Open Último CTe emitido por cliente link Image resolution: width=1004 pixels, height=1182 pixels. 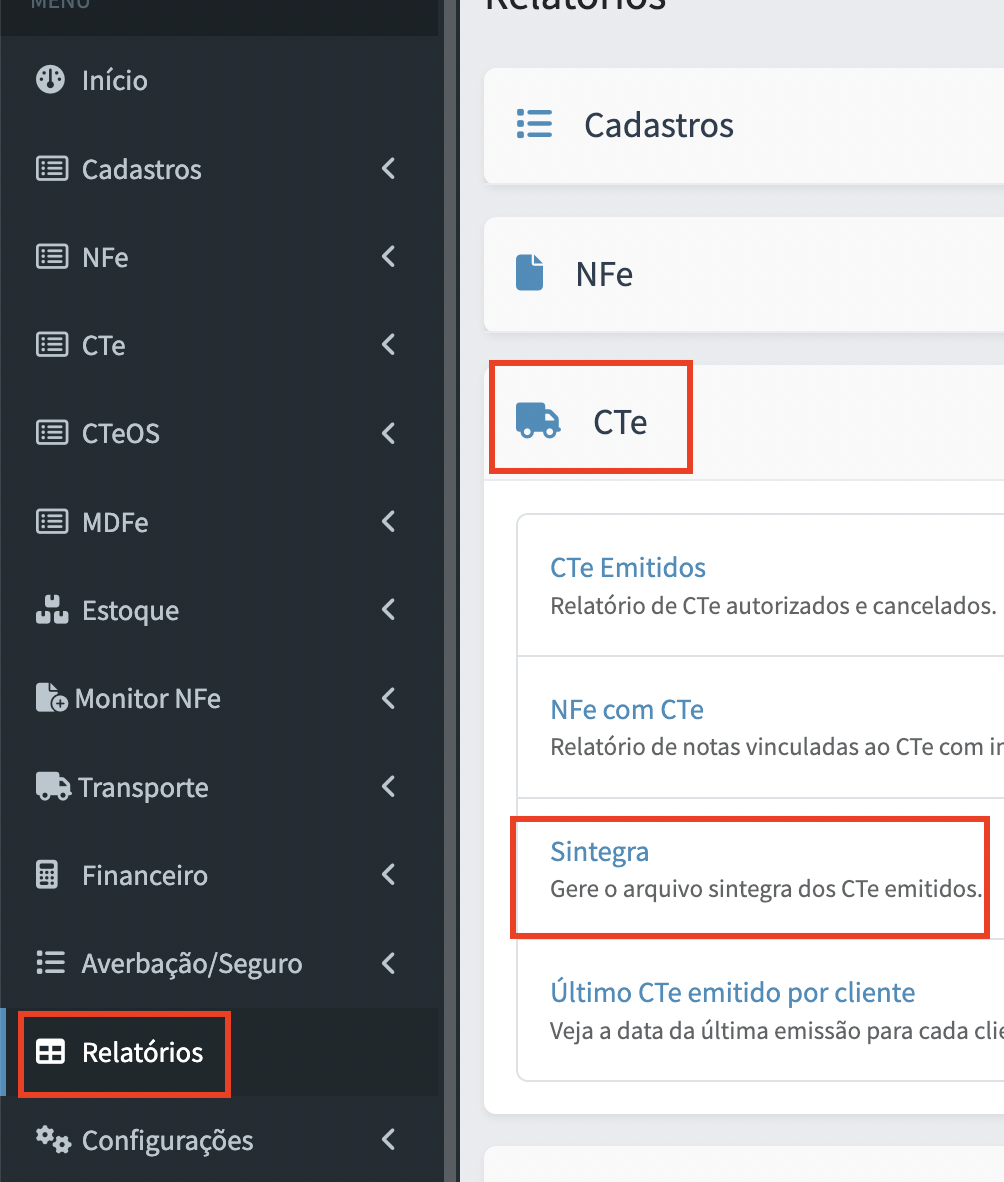[x=733, y=992]
